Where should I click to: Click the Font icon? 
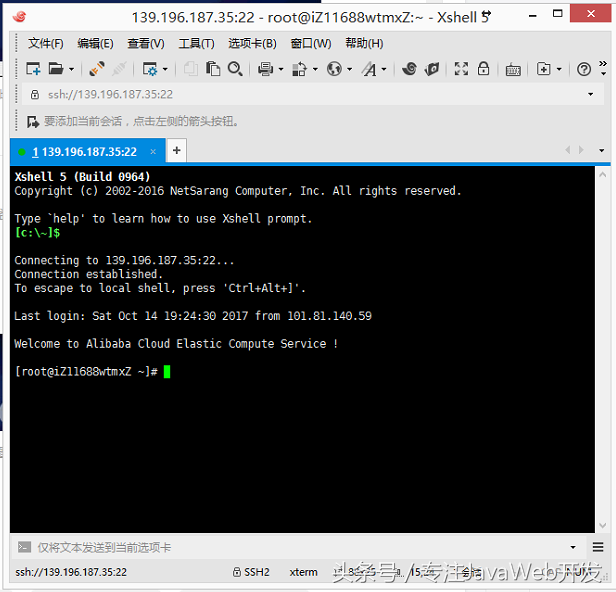(x=369, y=69)
